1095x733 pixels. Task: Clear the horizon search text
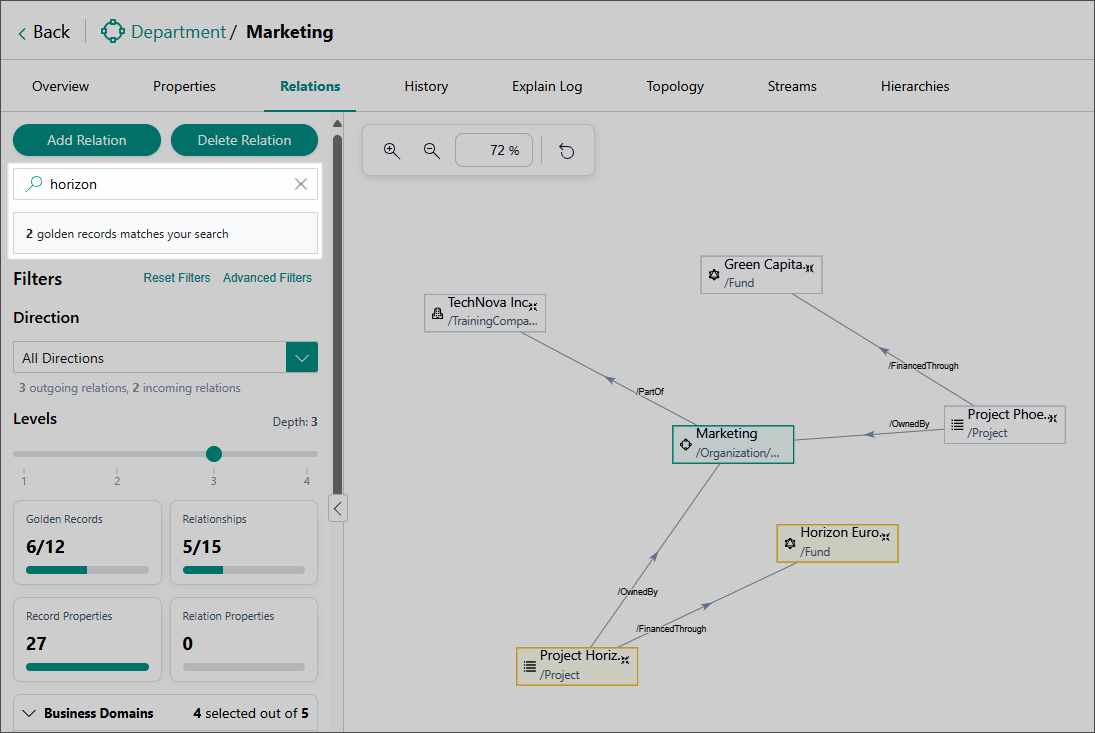coord(301,184)
